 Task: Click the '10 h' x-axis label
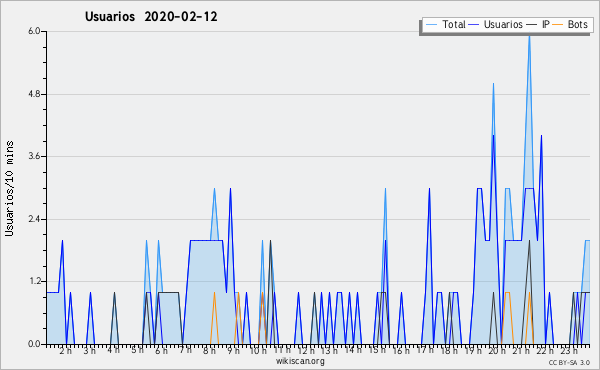[x=258, y=351]
